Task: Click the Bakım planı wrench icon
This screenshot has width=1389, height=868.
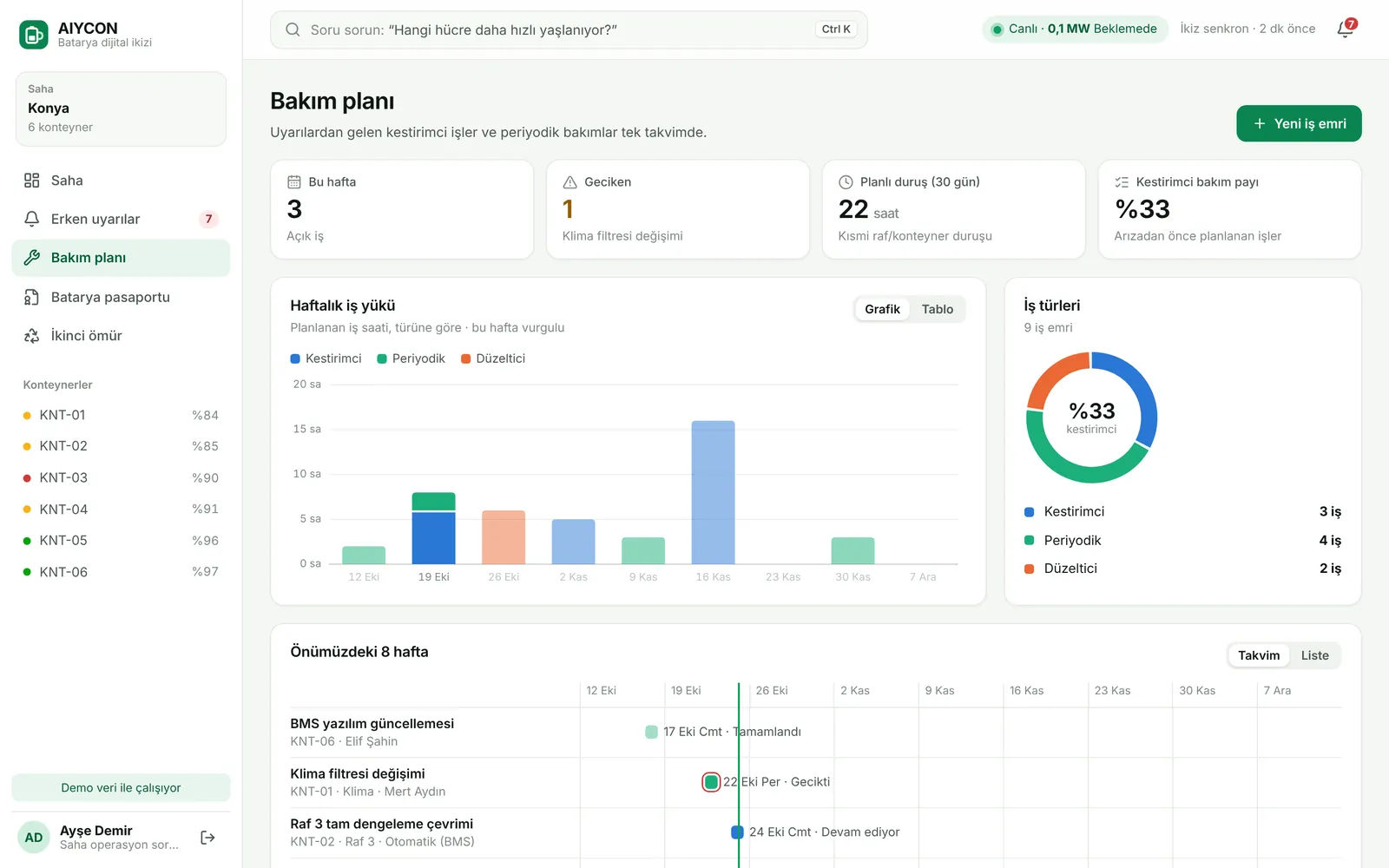Action: click(32, 258)
